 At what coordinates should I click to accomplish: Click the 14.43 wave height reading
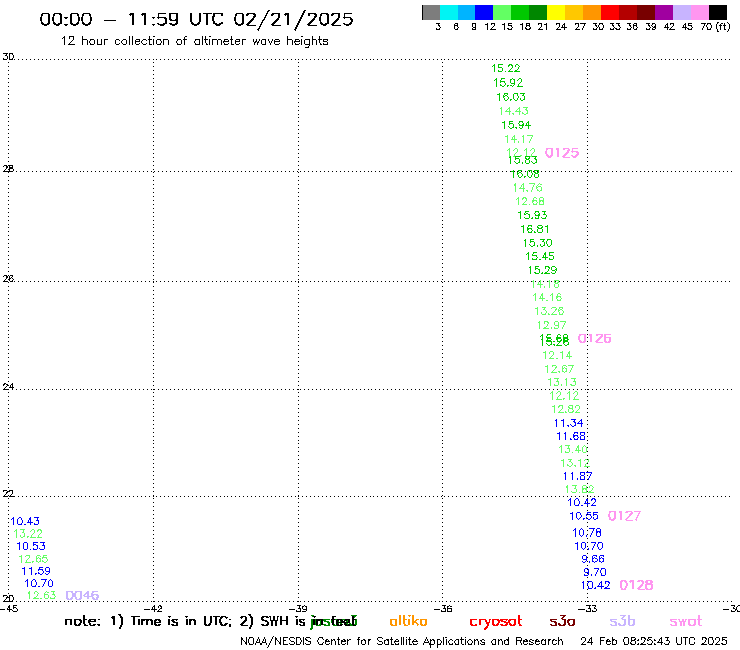coord(513,111)
